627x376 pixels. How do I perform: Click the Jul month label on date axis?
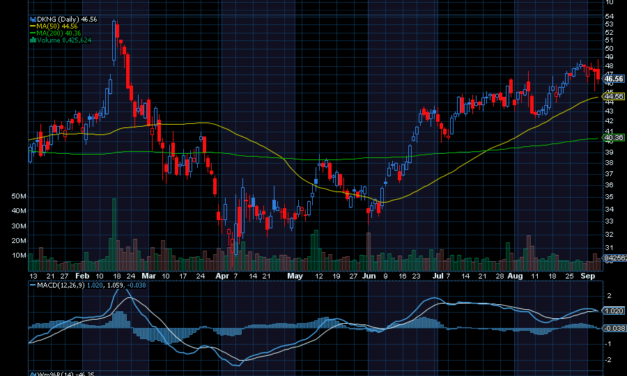coord(437,276)
